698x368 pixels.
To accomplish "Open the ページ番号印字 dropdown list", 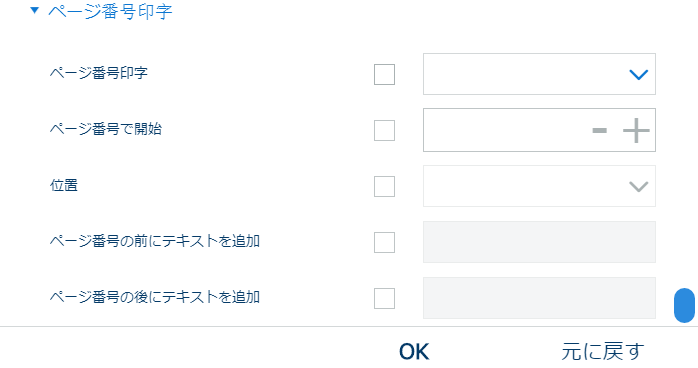I will pos(539,74).
